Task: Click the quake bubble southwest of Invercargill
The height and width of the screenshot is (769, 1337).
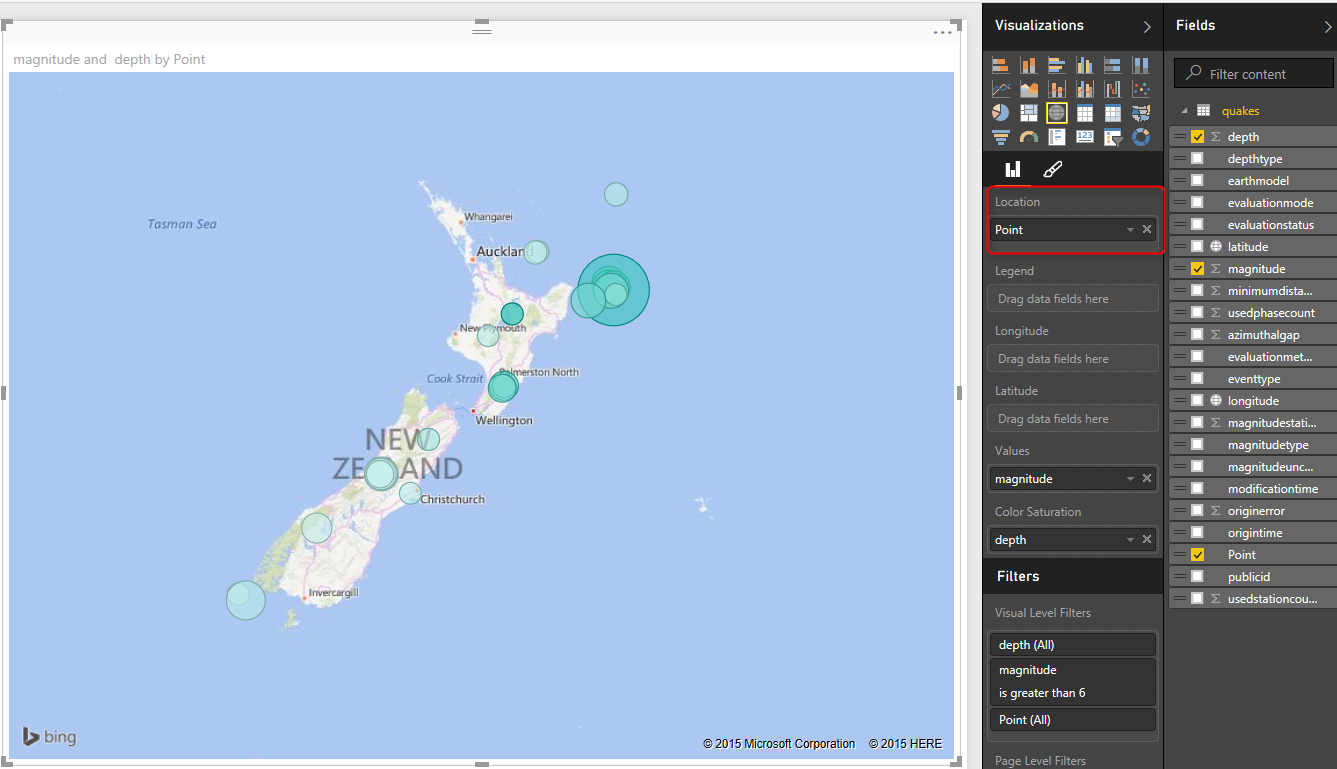Action: (x=245, y=600)
